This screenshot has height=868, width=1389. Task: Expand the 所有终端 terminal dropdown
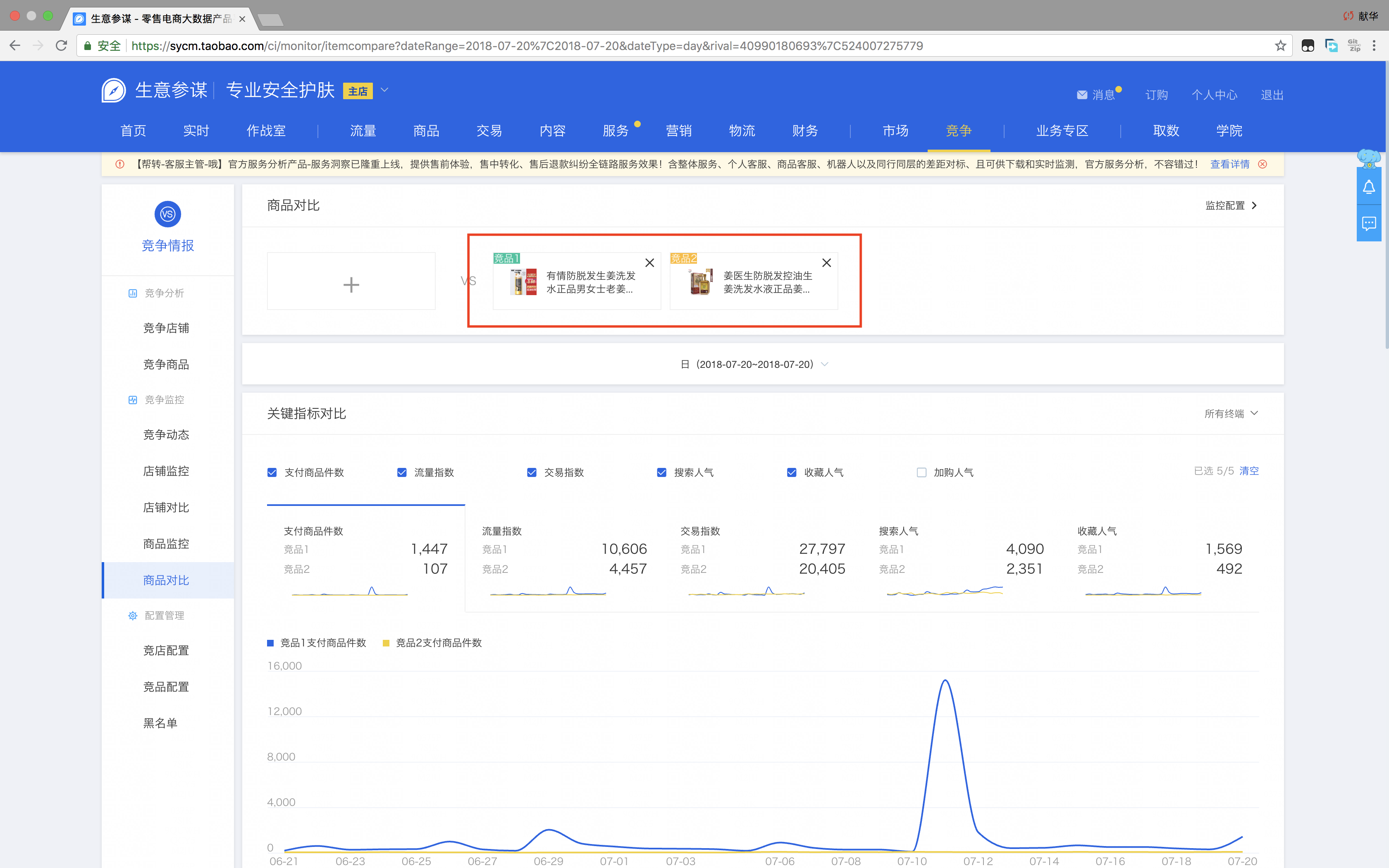click(1231, 413)
